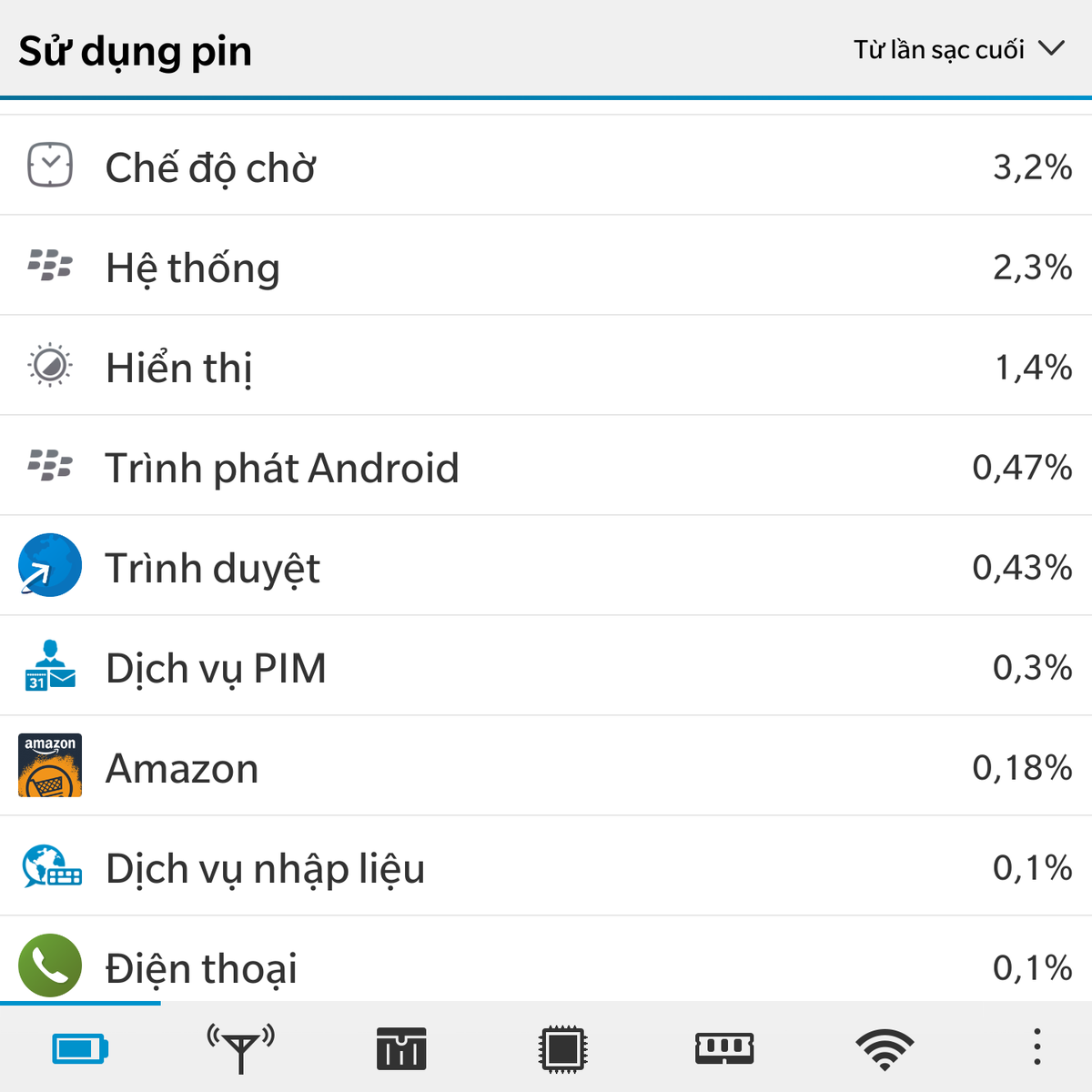
Task: Tap the green Điện thoại phone icon
Action: tap(50, 966)
